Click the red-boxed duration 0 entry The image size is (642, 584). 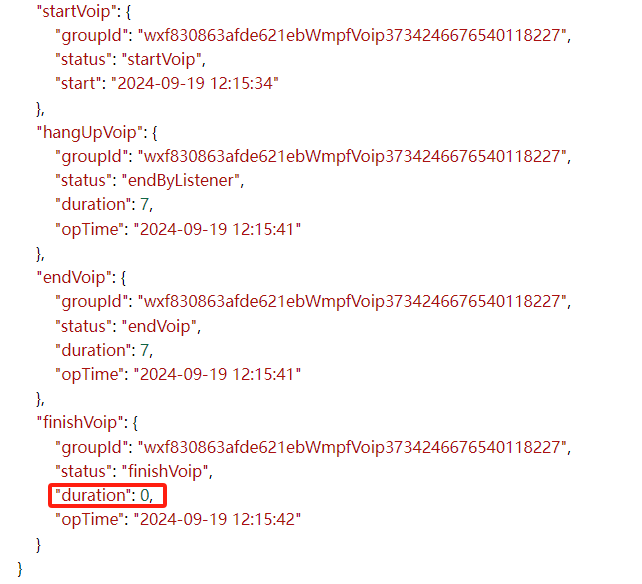[107, 496]
